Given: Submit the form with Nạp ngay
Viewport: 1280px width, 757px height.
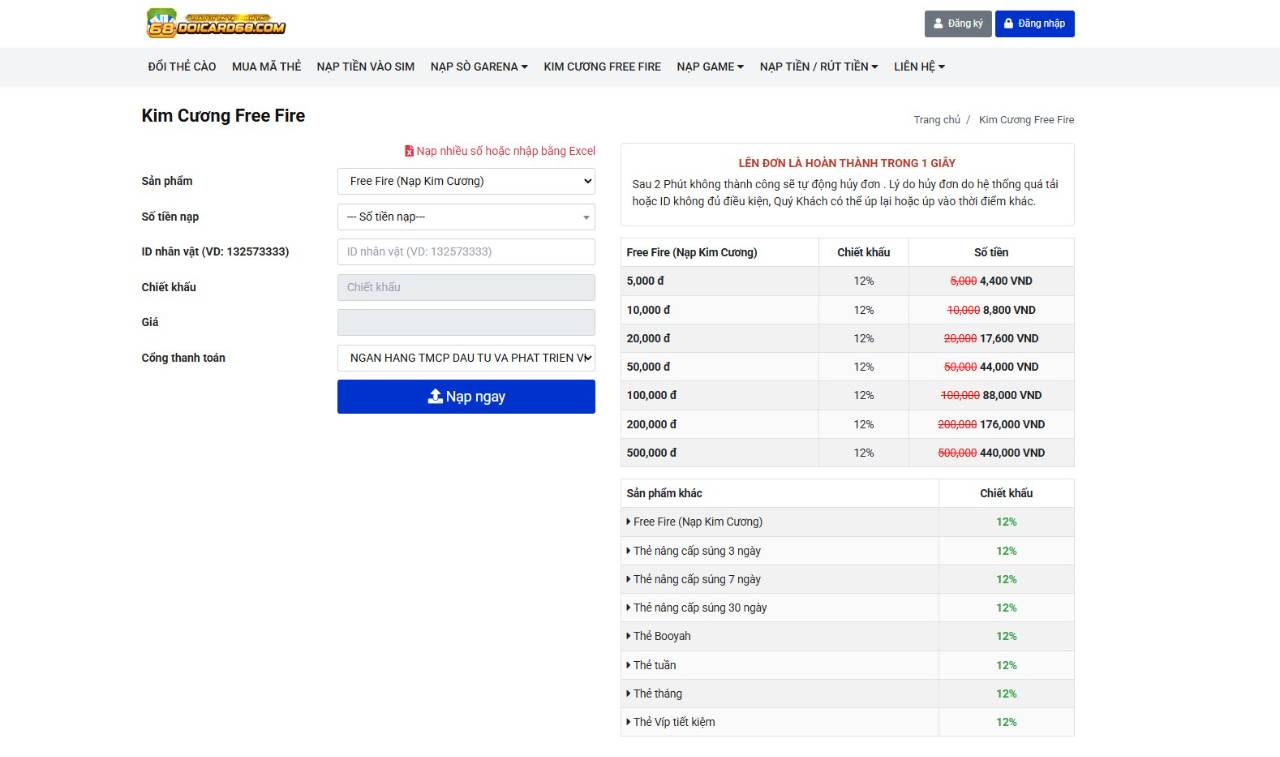Looking at the screenshot, I should click(x=466, y=397).
